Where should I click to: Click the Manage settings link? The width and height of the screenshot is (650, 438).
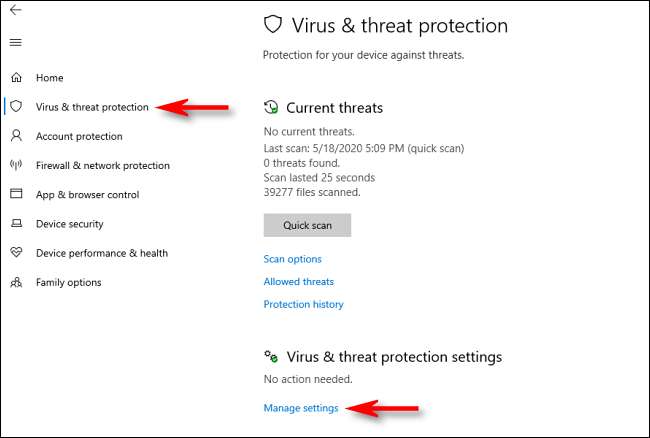pyautogui.click(x=300, y=408)
